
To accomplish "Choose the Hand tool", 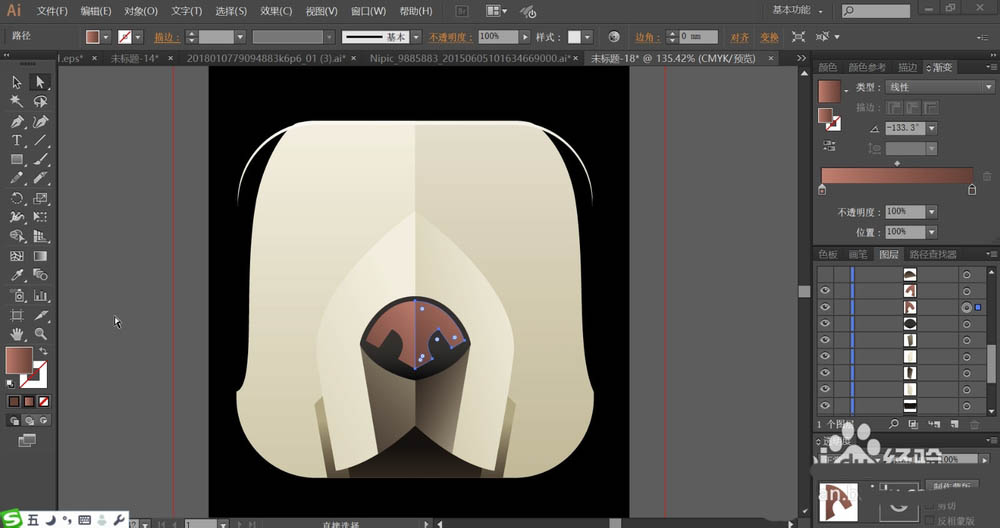I will (x=17, y=333).
